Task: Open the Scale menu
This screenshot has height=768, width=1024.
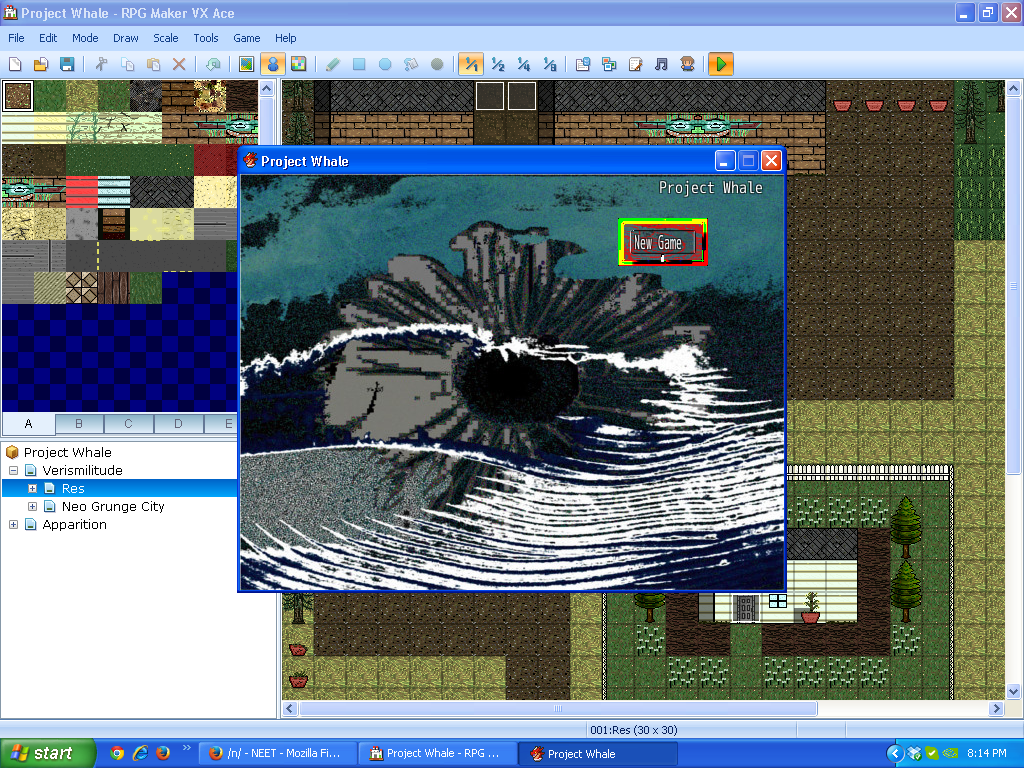Action: coord(166,38)
